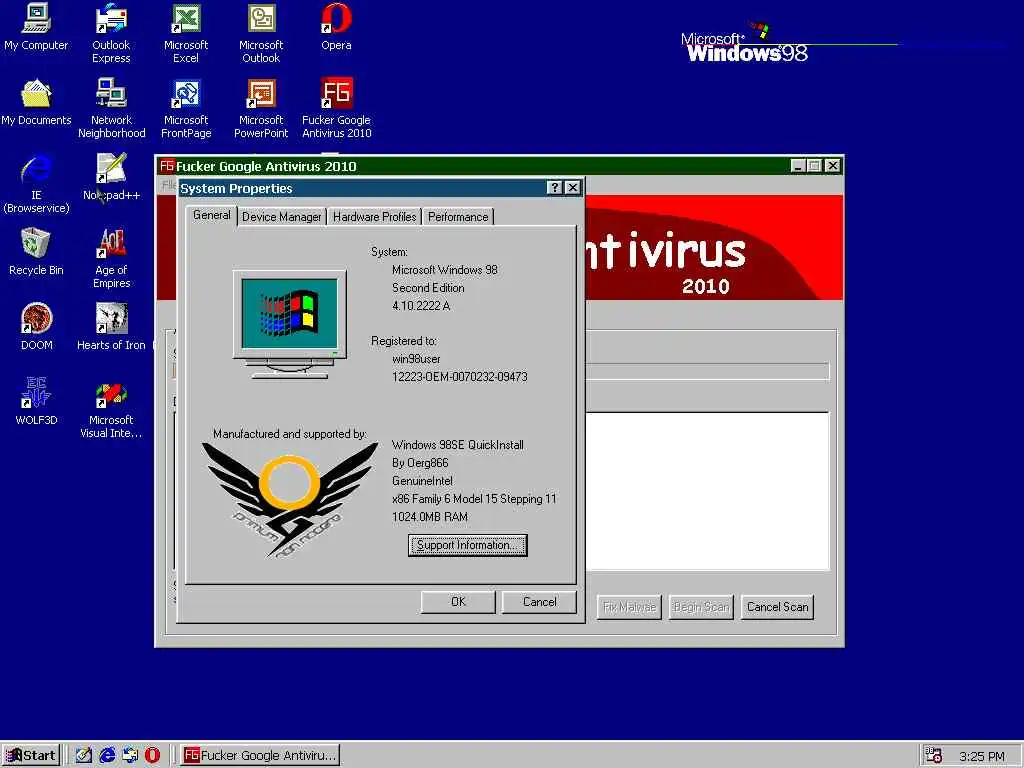Click the white scan results list area

coord(707,491)
